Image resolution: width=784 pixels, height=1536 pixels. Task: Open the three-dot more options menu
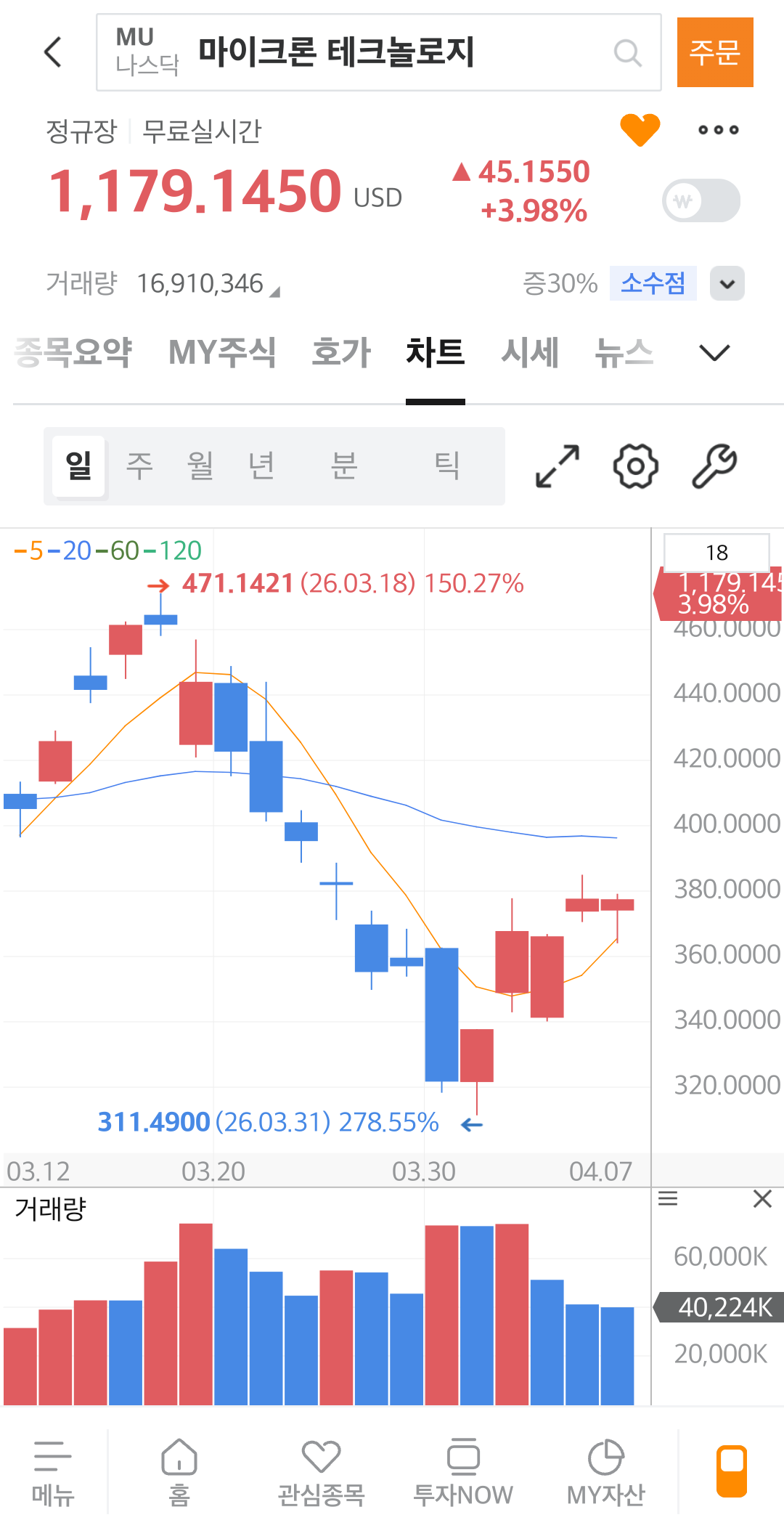(718, 130)
